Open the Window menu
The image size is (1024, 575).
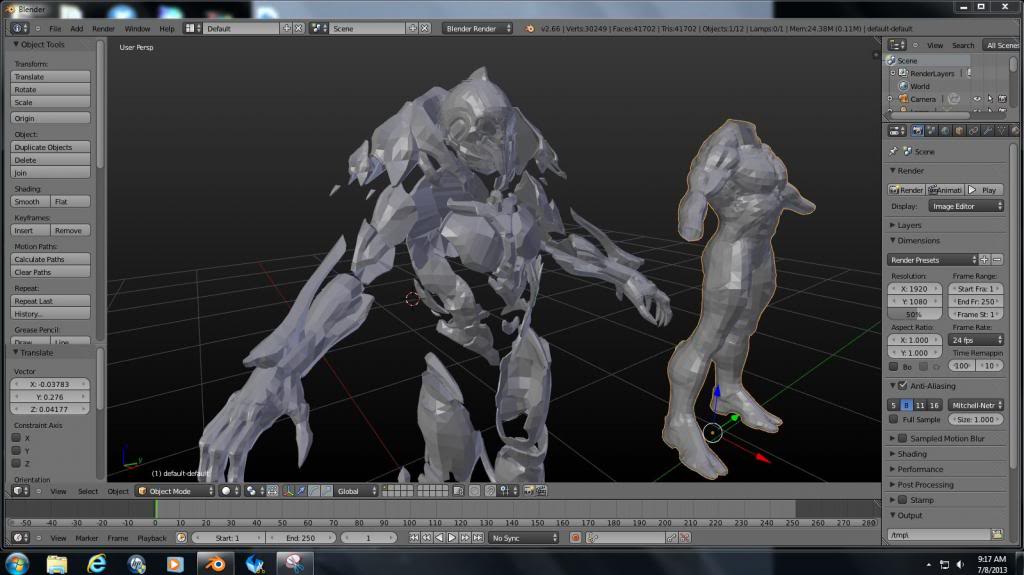tap(137, 29)
